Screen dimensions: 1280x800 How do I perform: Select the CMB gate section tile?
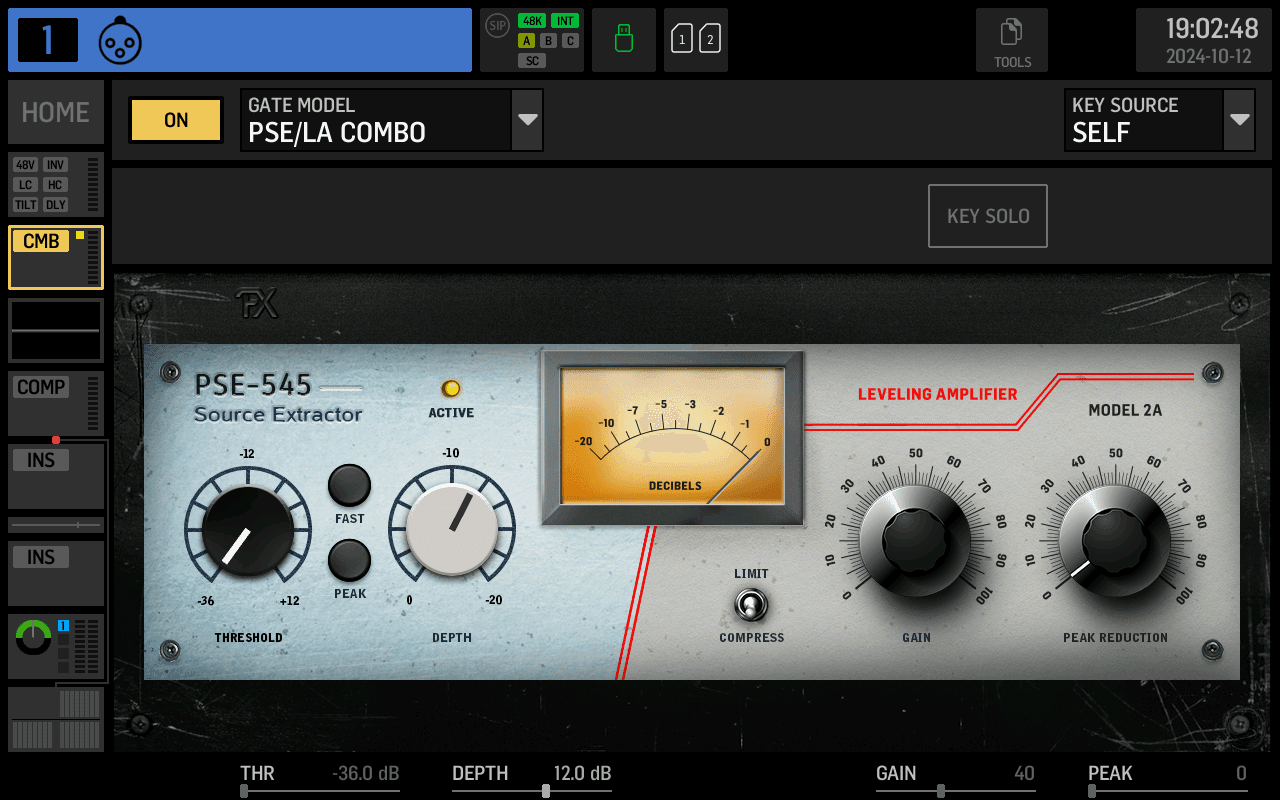pos(56,257)
